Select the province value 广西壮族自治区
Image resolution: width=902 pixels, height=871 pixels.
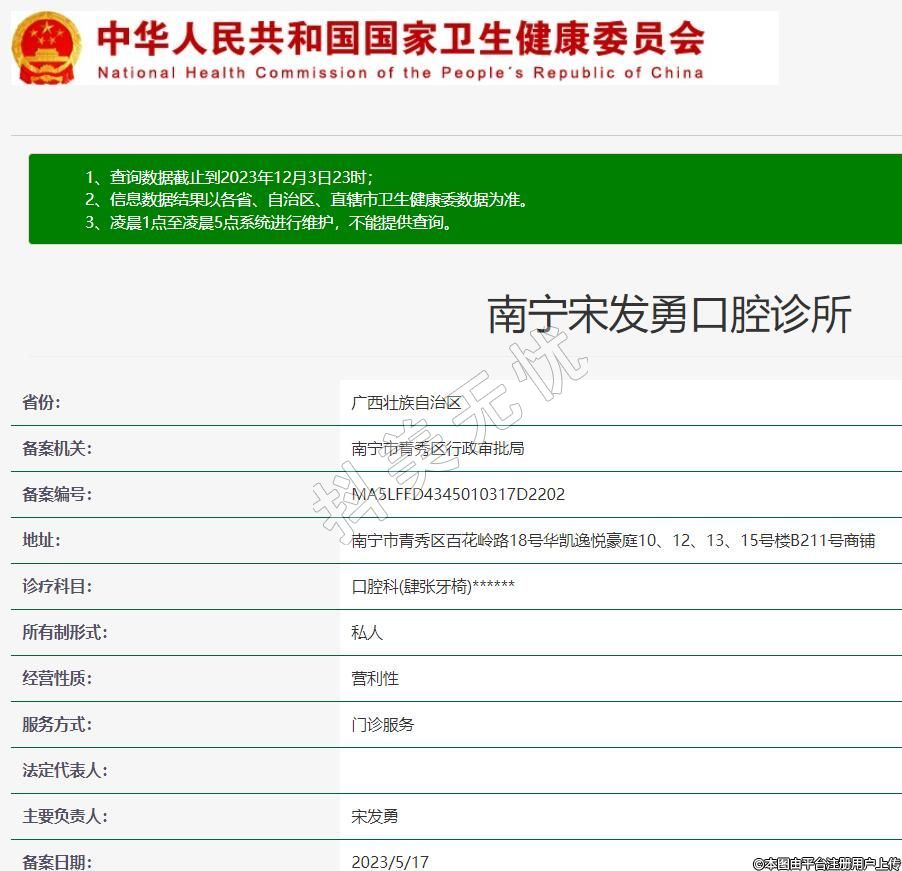coord(406,403)
